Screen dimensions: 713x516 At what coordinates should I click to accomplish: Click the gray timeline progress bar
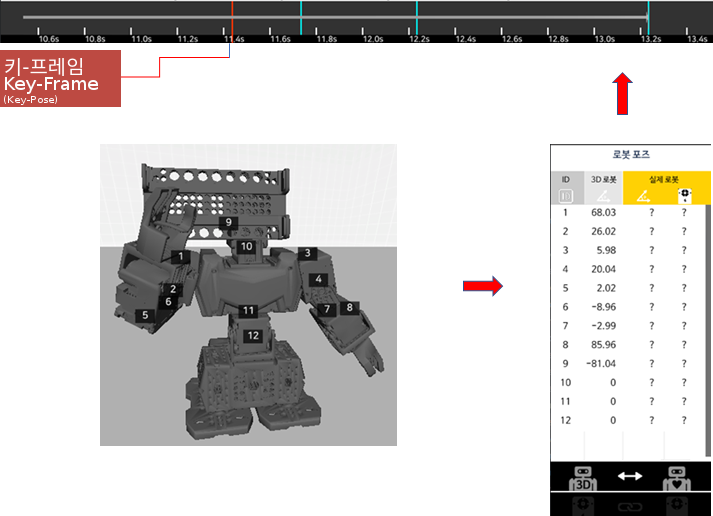click(500, 17)
